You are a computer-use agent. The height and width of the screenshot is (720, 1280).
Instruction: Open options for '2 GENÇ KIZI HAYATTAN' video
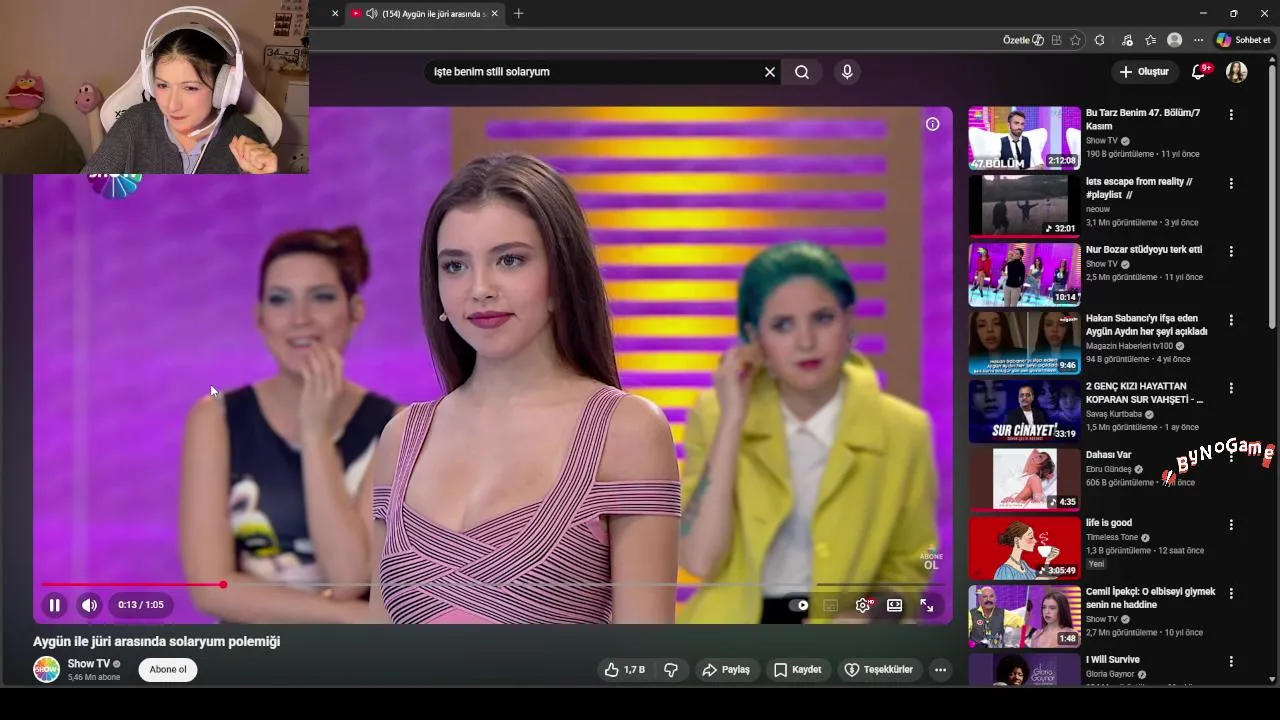(1231, 388)
